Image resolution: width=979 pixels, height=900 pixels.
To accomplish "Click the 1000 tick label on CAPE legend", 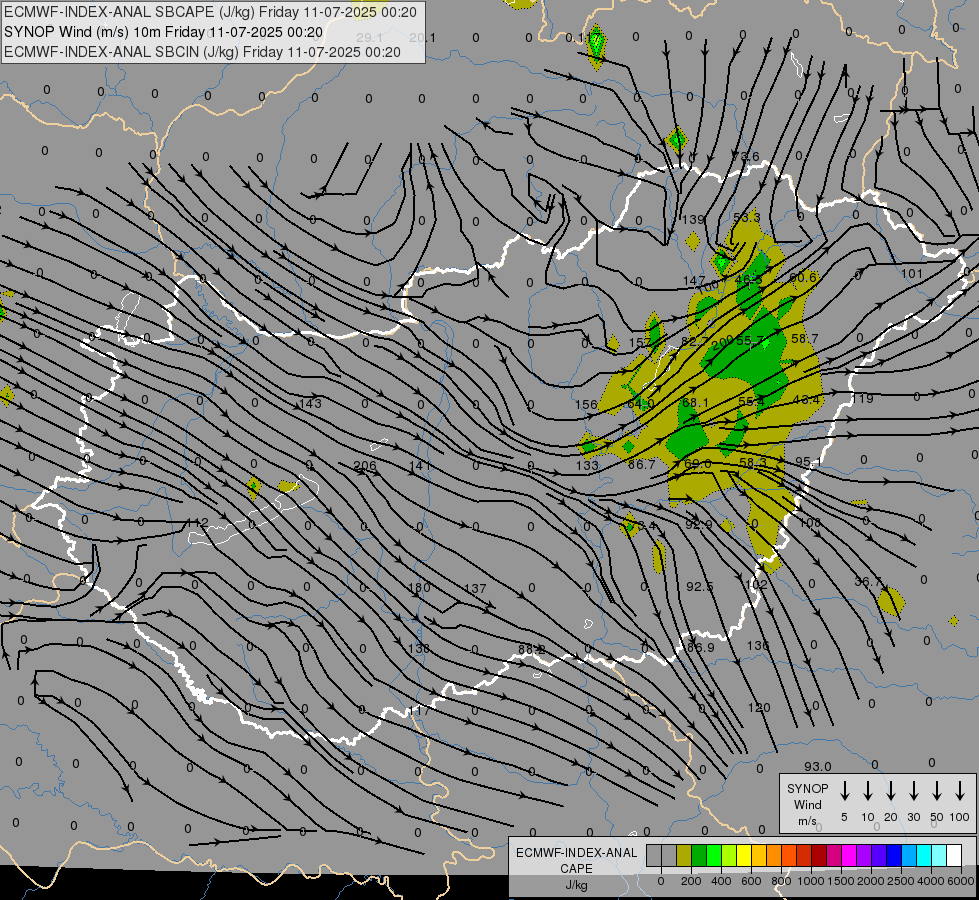I will tap(811, 881).
